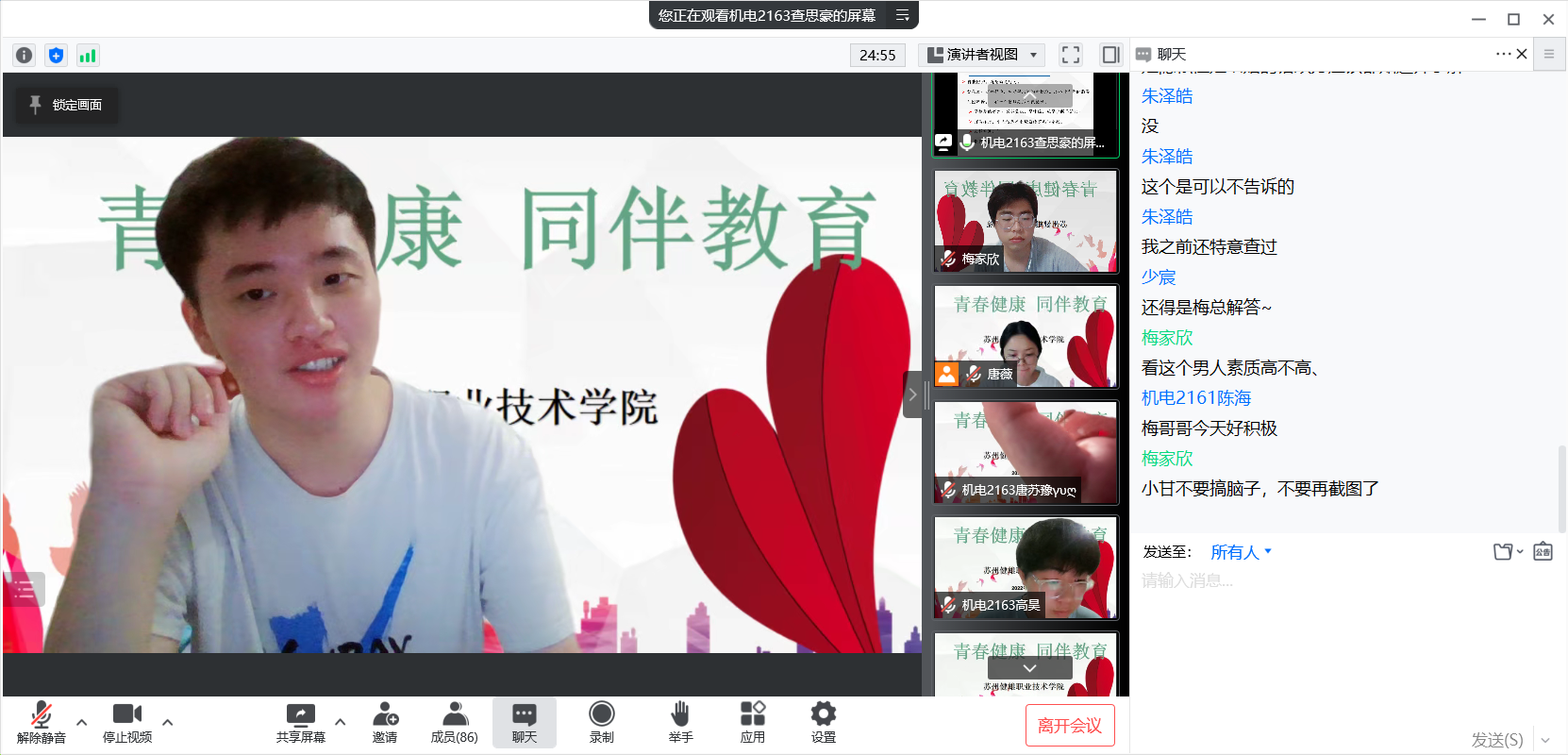The image size is (1568, 755).
Task: Open the Apps (应用) panel
Action: [x=752, y=722]
